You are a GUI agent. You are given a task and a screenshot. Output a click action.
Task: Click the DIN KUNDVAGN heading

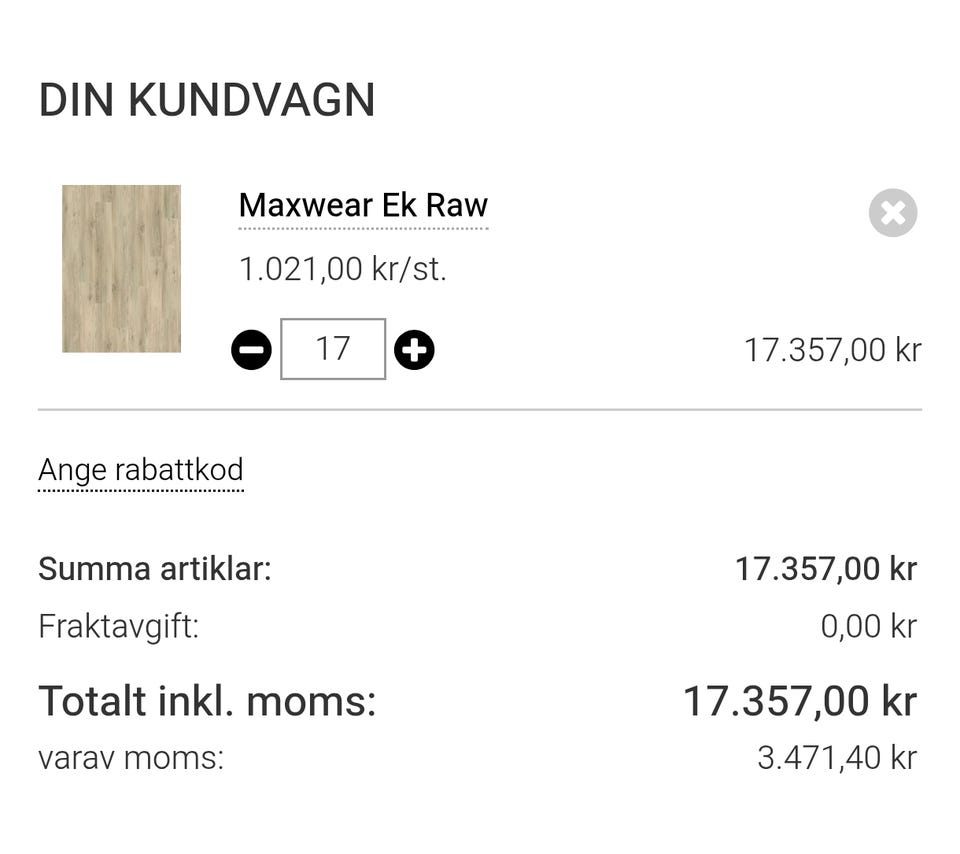pos(206,100)
